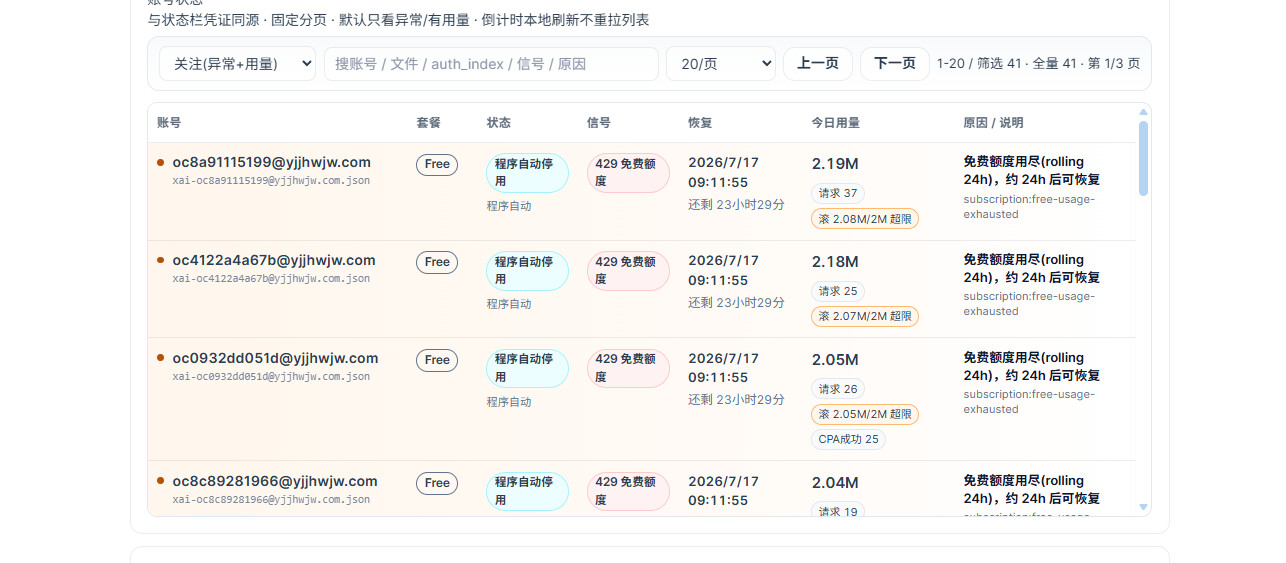Click 程序自动停用 status badge for oc0932dd051d
Viewport: 1286px width, 563px height.
(x=527, y=368)
